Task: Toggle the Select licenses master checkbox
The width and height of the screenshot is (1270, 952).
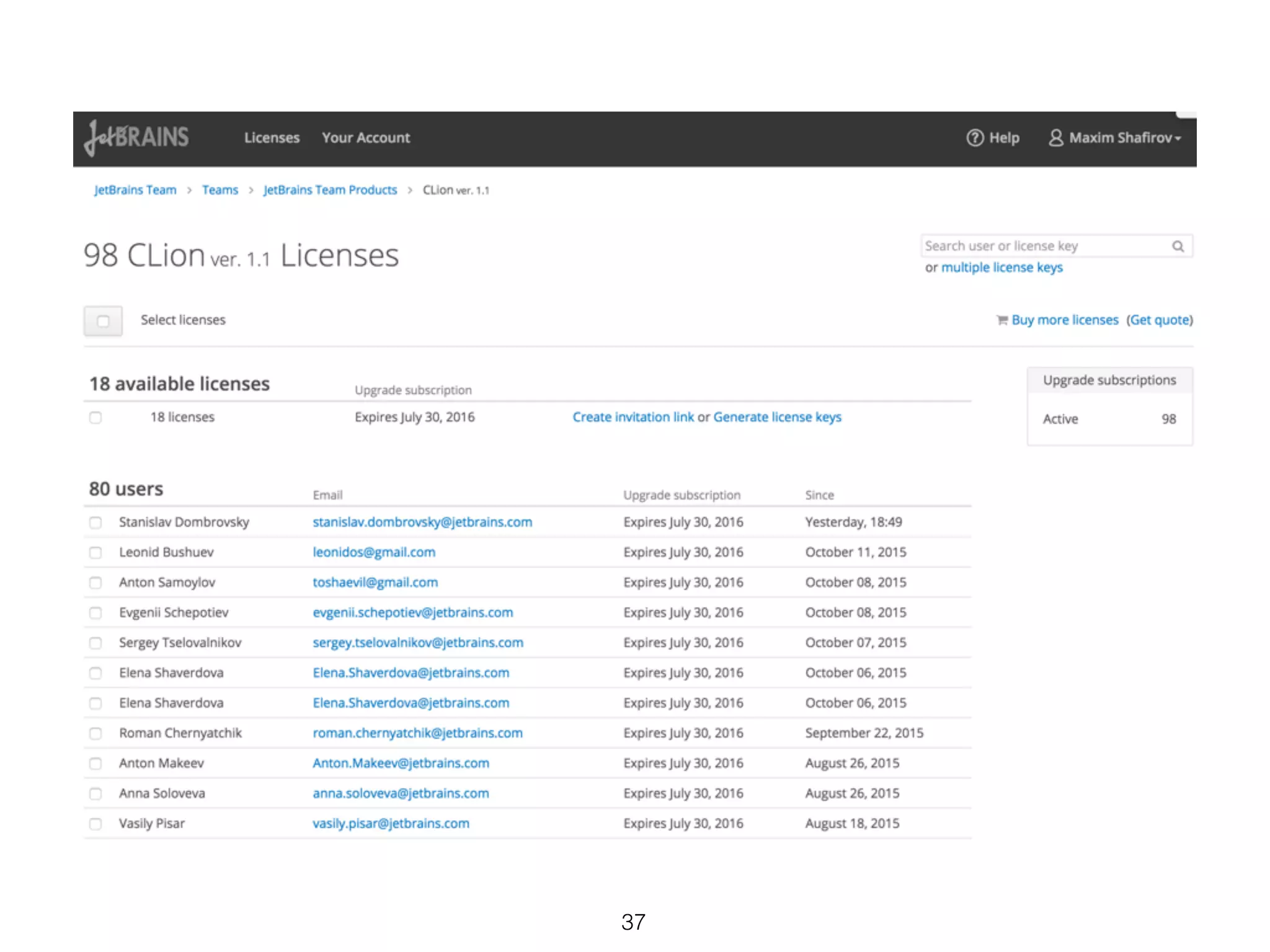Action: point(103,321)
